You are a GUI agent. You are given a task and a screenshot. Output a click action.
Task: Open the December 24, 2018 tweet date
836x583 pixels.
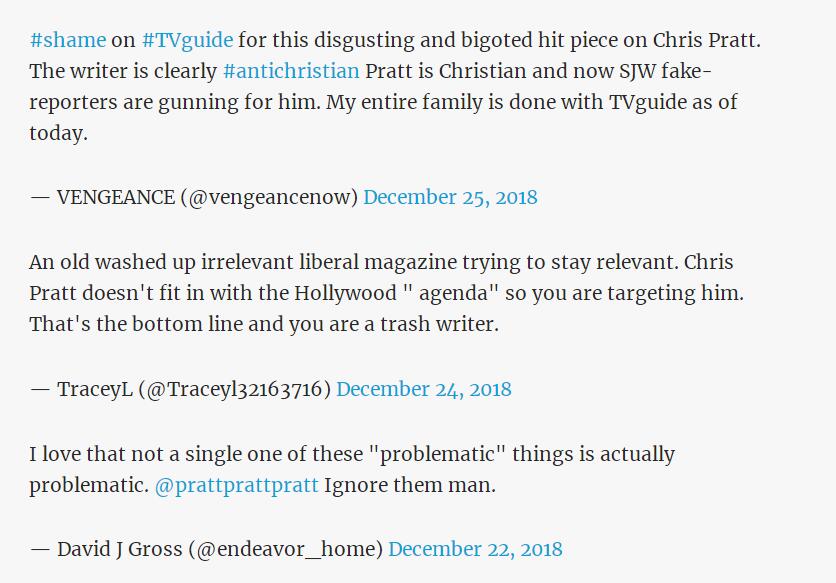[424, 389]
